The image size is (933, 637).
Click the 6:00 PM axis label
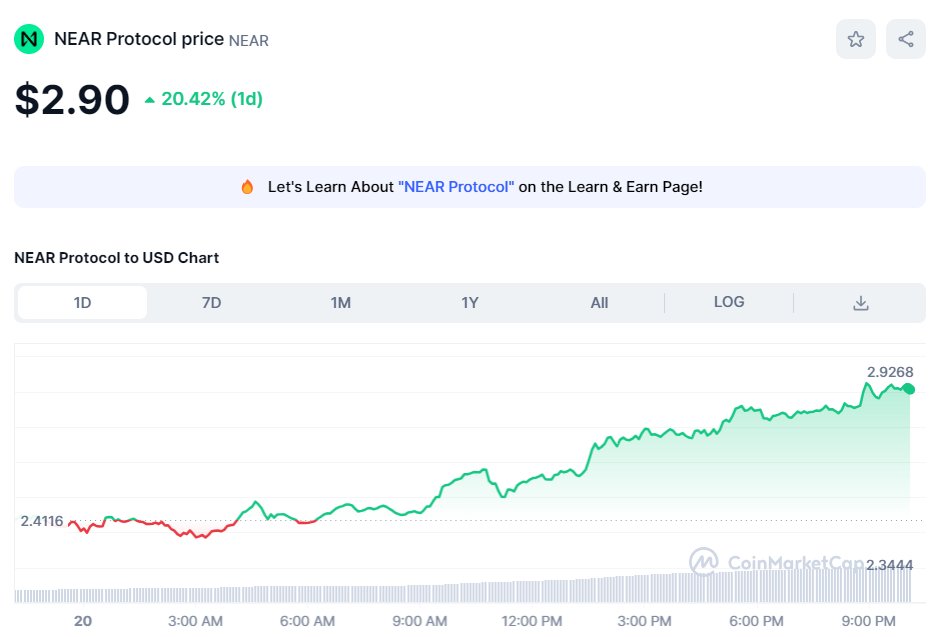click(756, 621)
